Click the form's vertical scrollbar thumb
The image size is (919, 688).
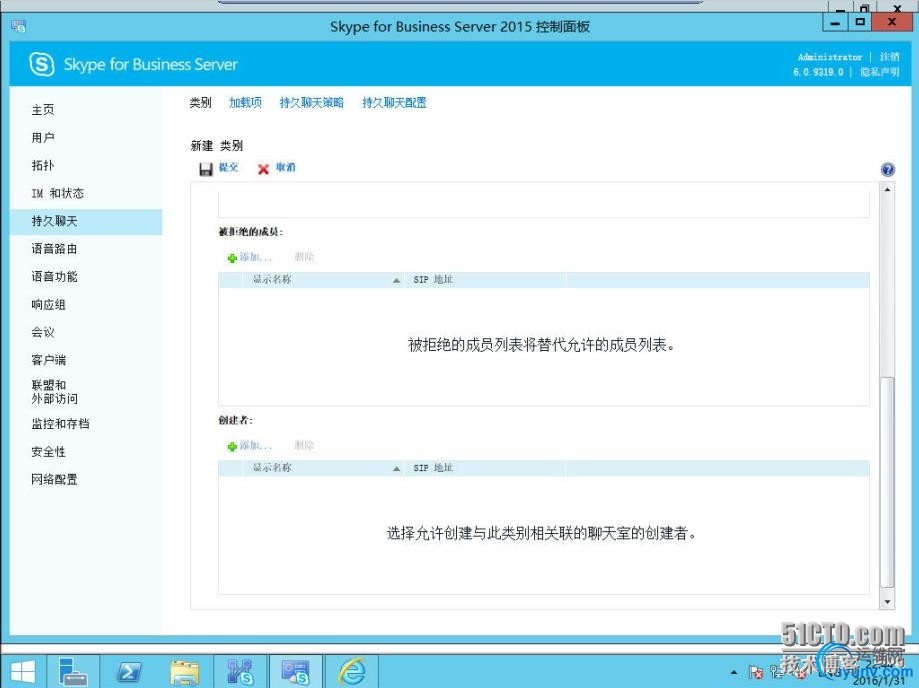click(x=887, y=481)
